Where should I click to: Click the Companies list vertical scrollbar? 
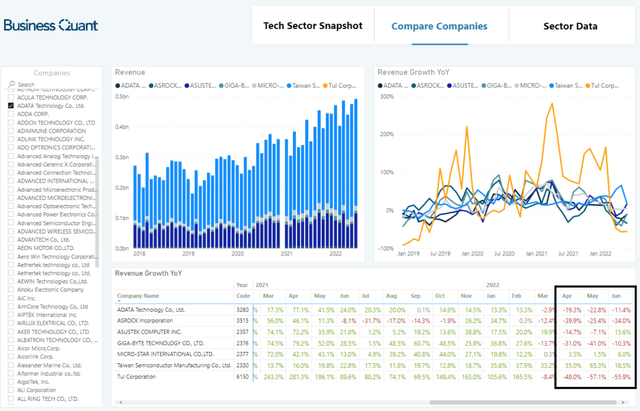97,211
